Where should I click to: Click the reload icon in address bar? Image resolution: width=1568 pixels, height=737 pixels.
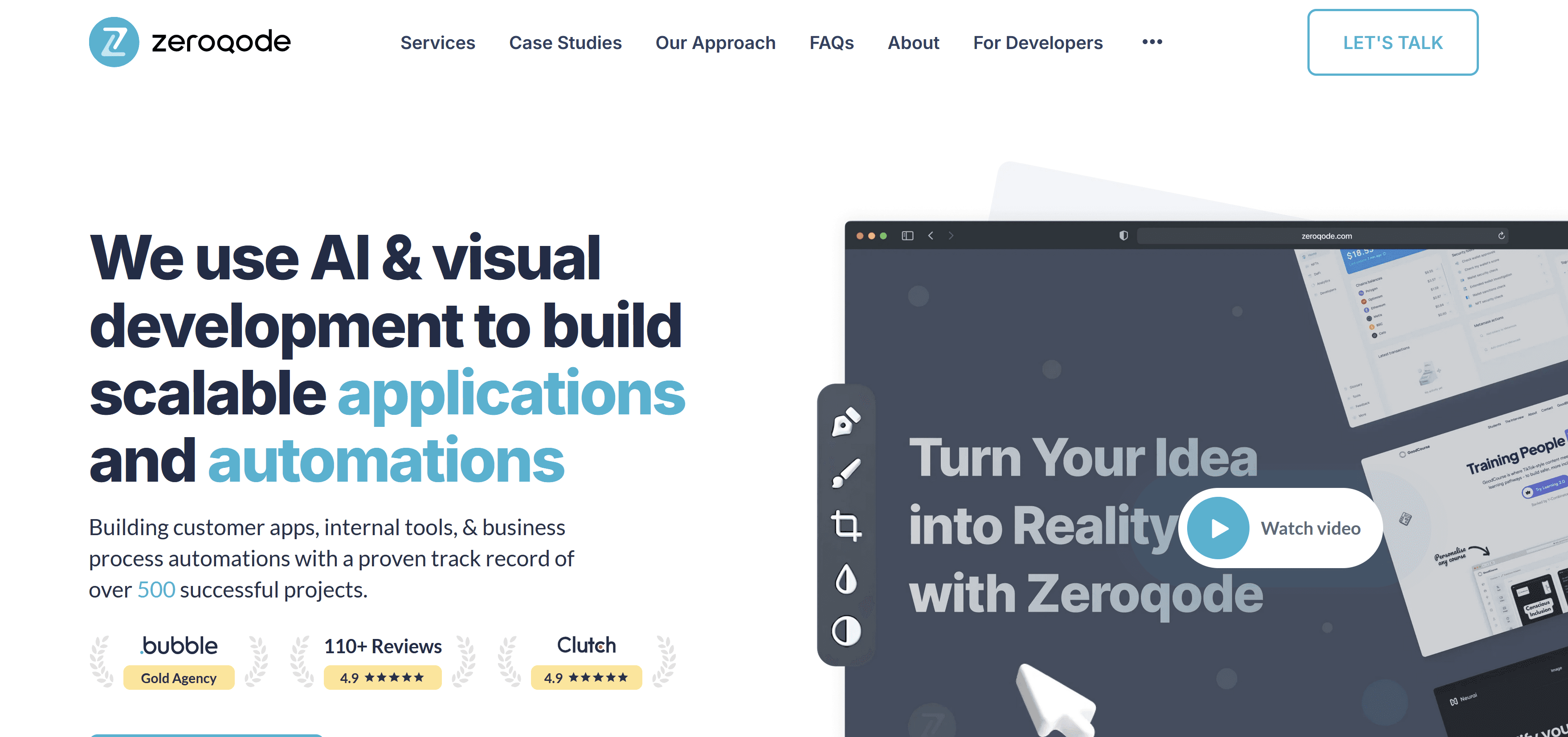1501,236
